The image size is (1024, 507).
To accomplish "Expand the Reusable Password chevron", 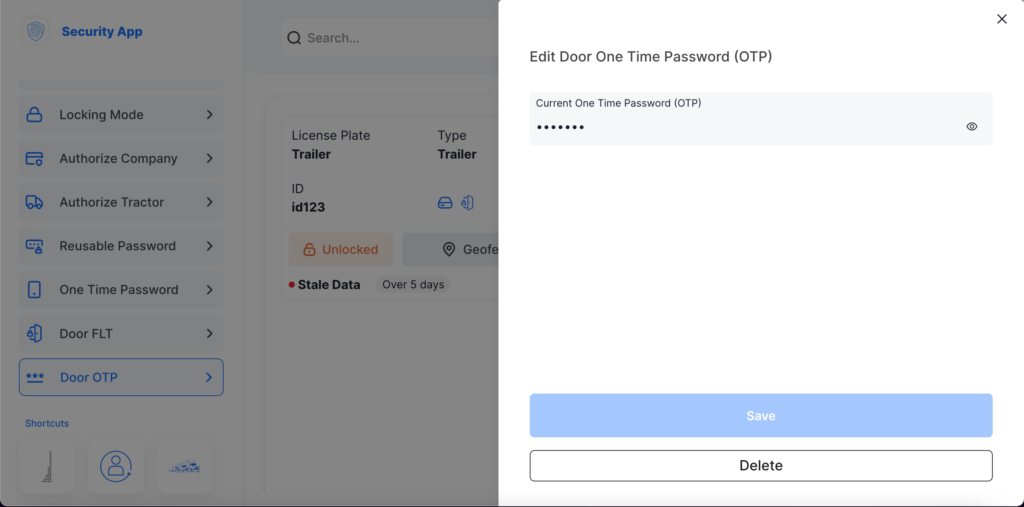I will [209, 246].
